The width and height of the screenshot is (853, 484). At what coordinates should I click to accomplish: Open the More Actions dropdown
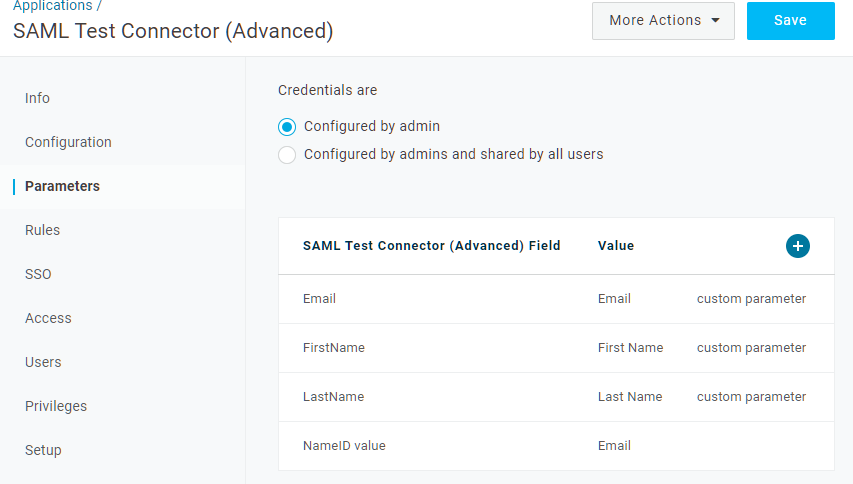click(x=663, y=21)
